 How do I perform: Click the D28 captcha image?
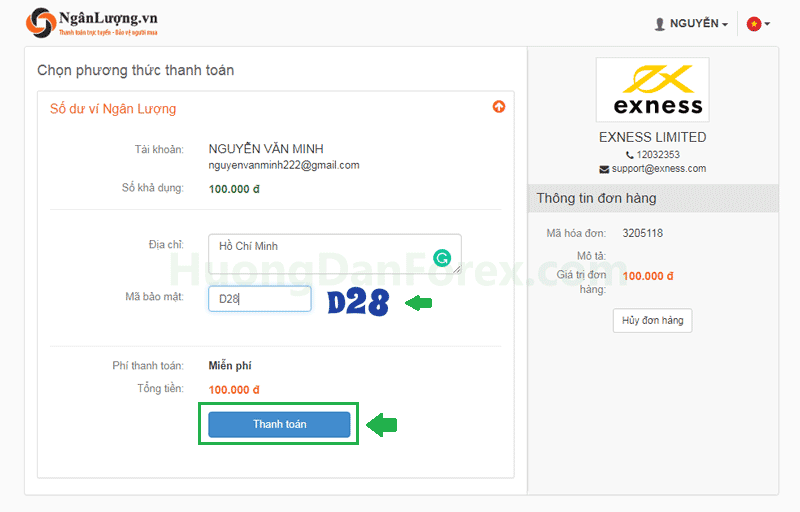(358, 303)
